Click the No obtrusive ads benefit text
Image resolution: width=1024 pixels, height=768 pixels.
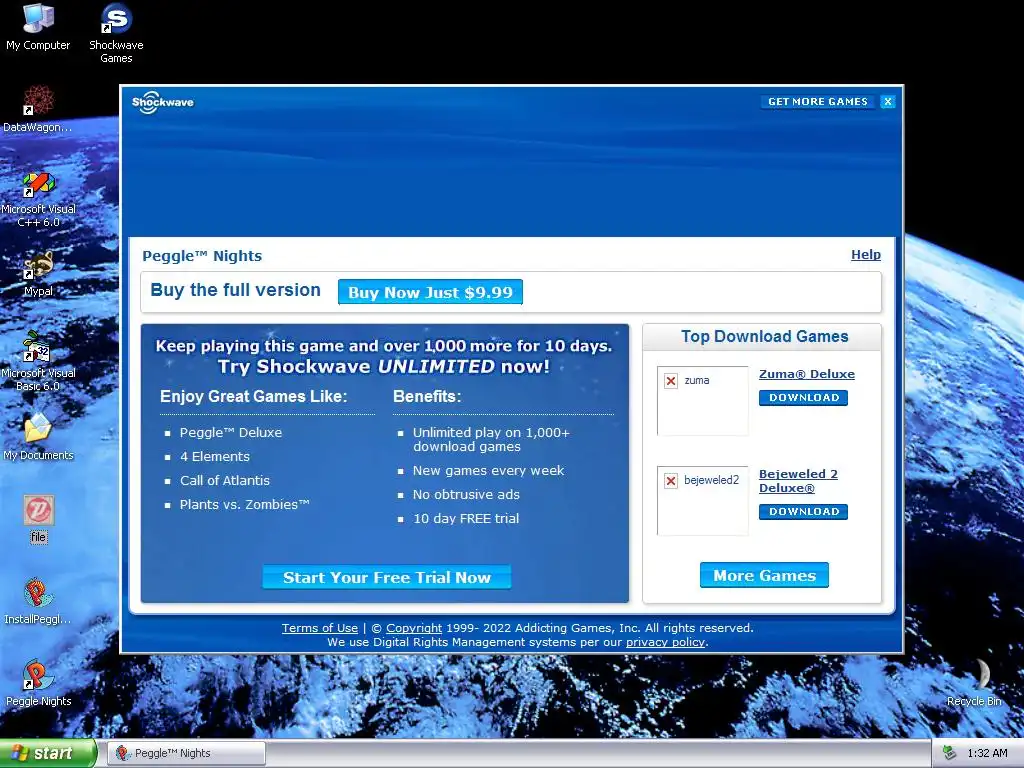tap(466, 494)
